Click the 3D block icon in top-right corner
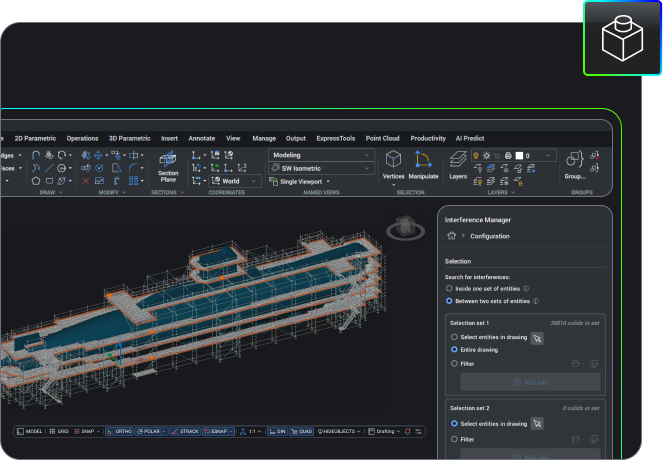This screenshot has width=663, height=460. (x=622, y=38)
